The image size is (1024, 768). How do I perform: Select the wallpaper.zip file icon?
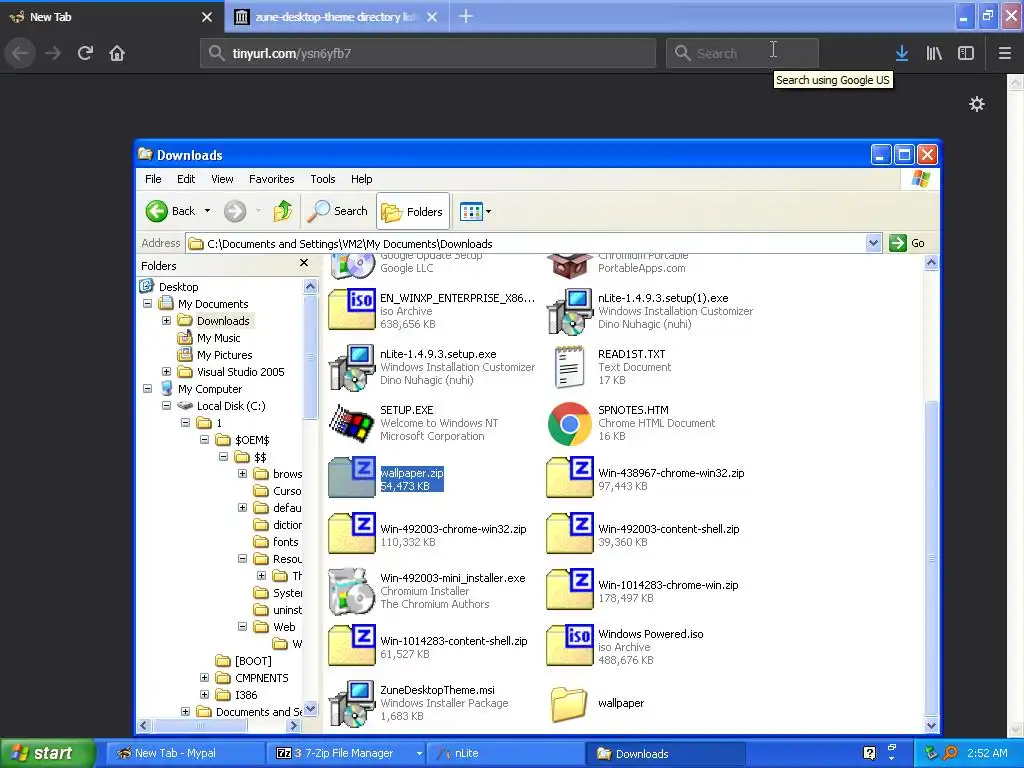click(352, 477)
